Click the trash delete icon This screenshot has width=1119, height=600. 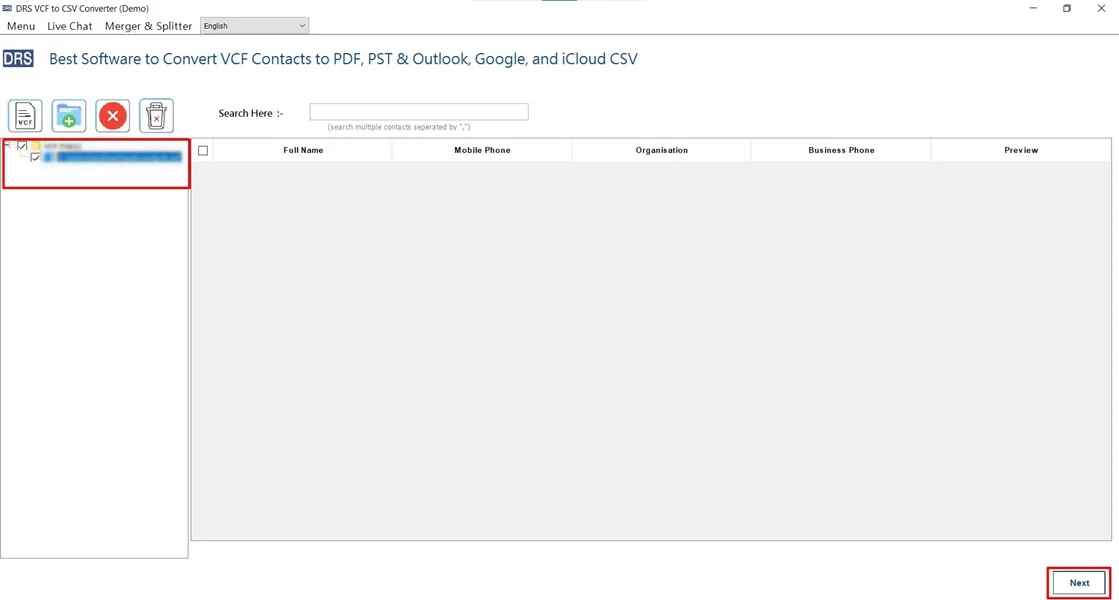155,115
